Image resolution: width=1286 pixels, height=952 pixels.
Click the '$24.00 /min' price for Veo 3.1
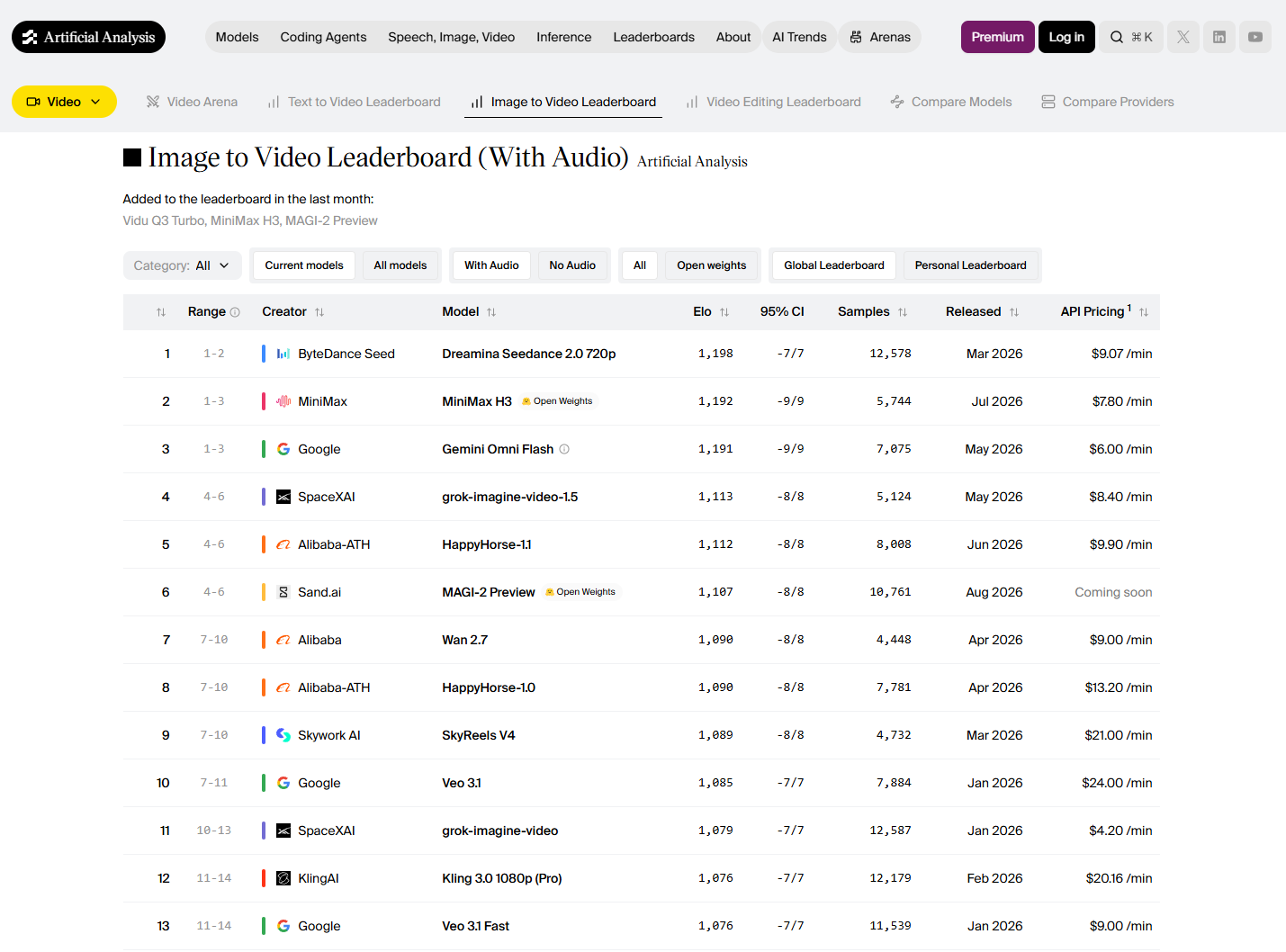tap(1117, 783)
